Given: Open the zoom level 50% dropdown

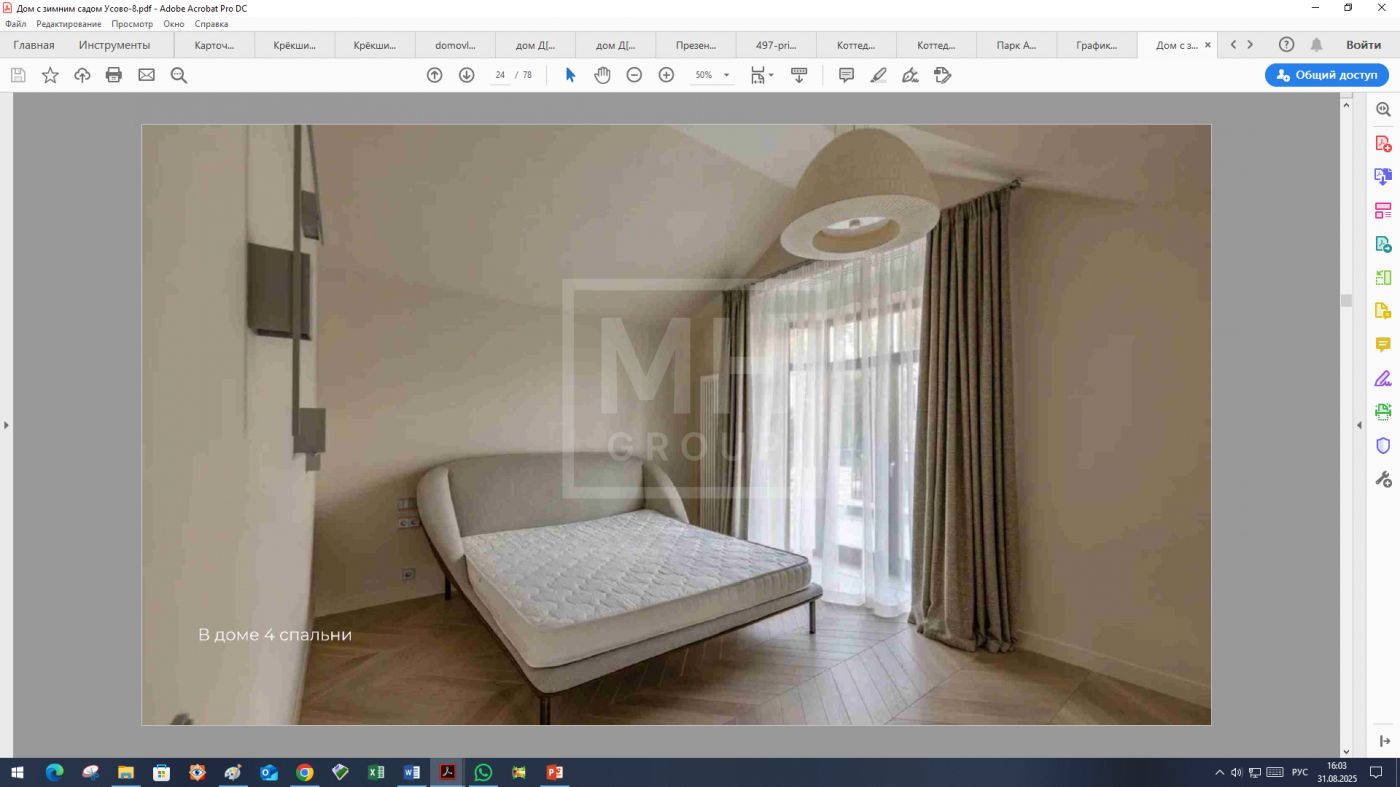Looking at the screenshot, I should [x=726, y=75].
